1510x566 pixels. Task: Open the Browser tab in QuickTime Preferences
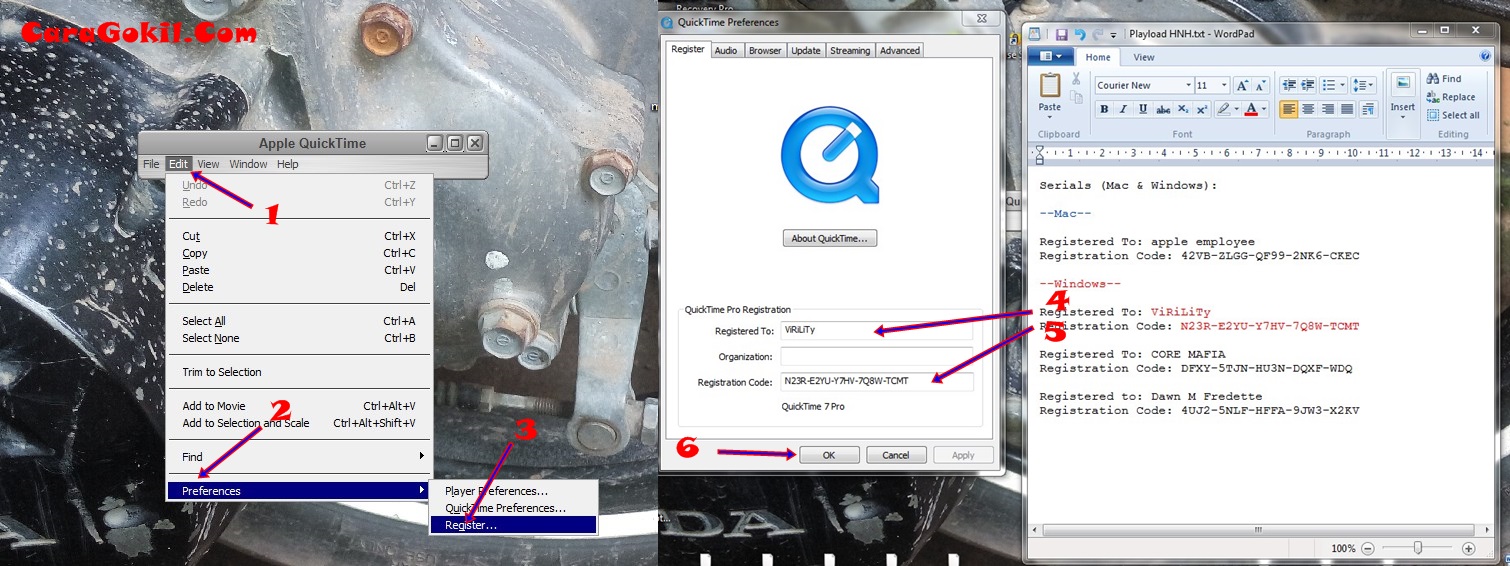click(x=765, y=50)
